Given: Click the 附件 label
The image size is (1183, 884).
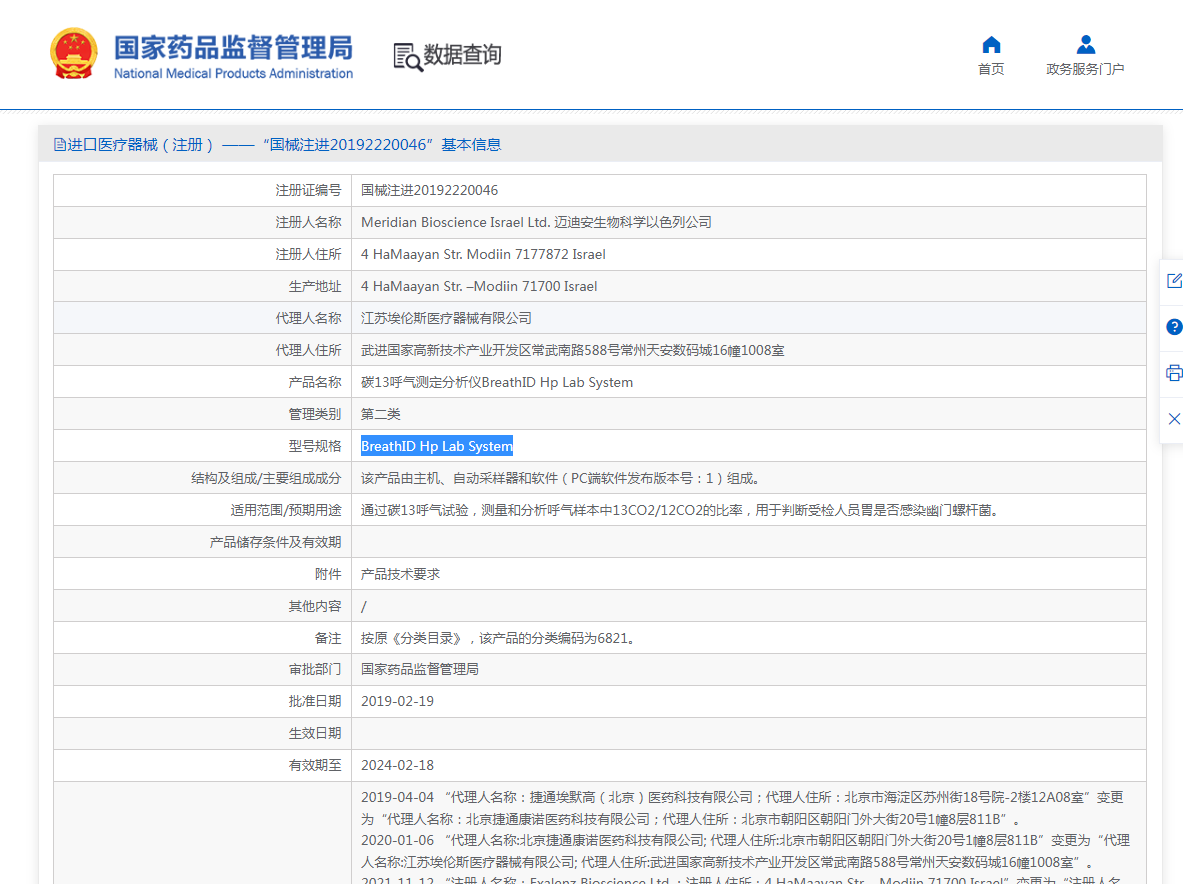Looking at the screenshot, I should tap(327, 575).
